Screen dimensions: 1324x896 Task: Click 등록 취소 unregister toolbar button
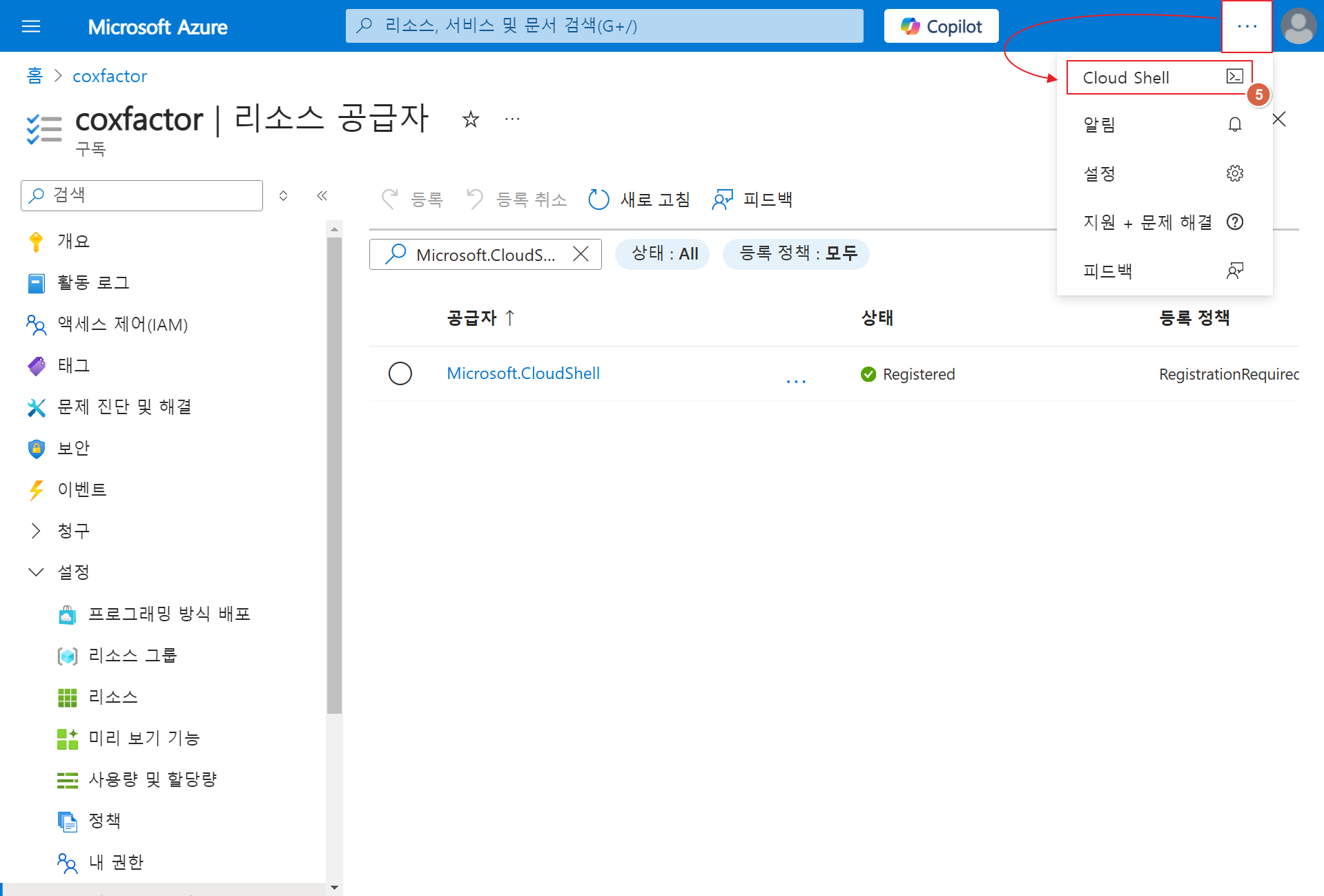point(516,199)
